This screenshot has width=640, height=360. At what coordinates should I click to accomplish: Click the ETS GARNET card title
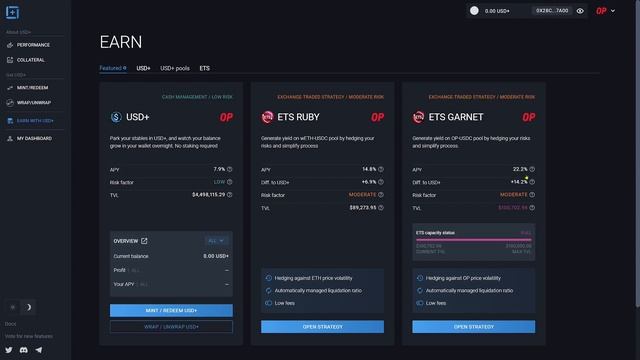(456, 117)
